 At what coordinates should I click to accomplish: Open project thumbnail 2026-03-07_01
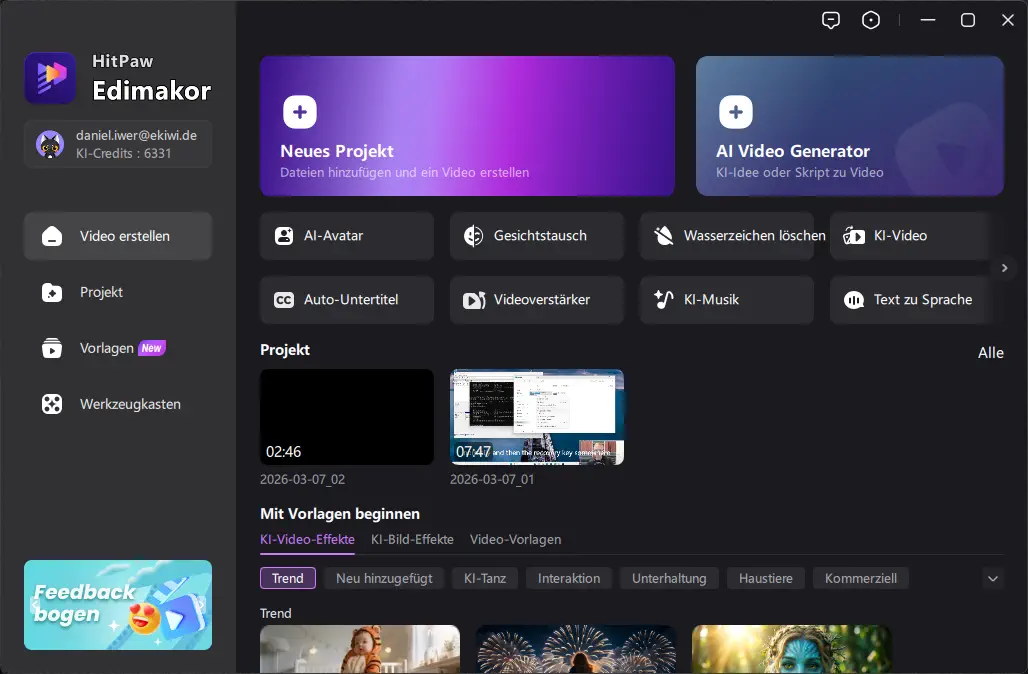pyautogui.click(x=537, y=417)
